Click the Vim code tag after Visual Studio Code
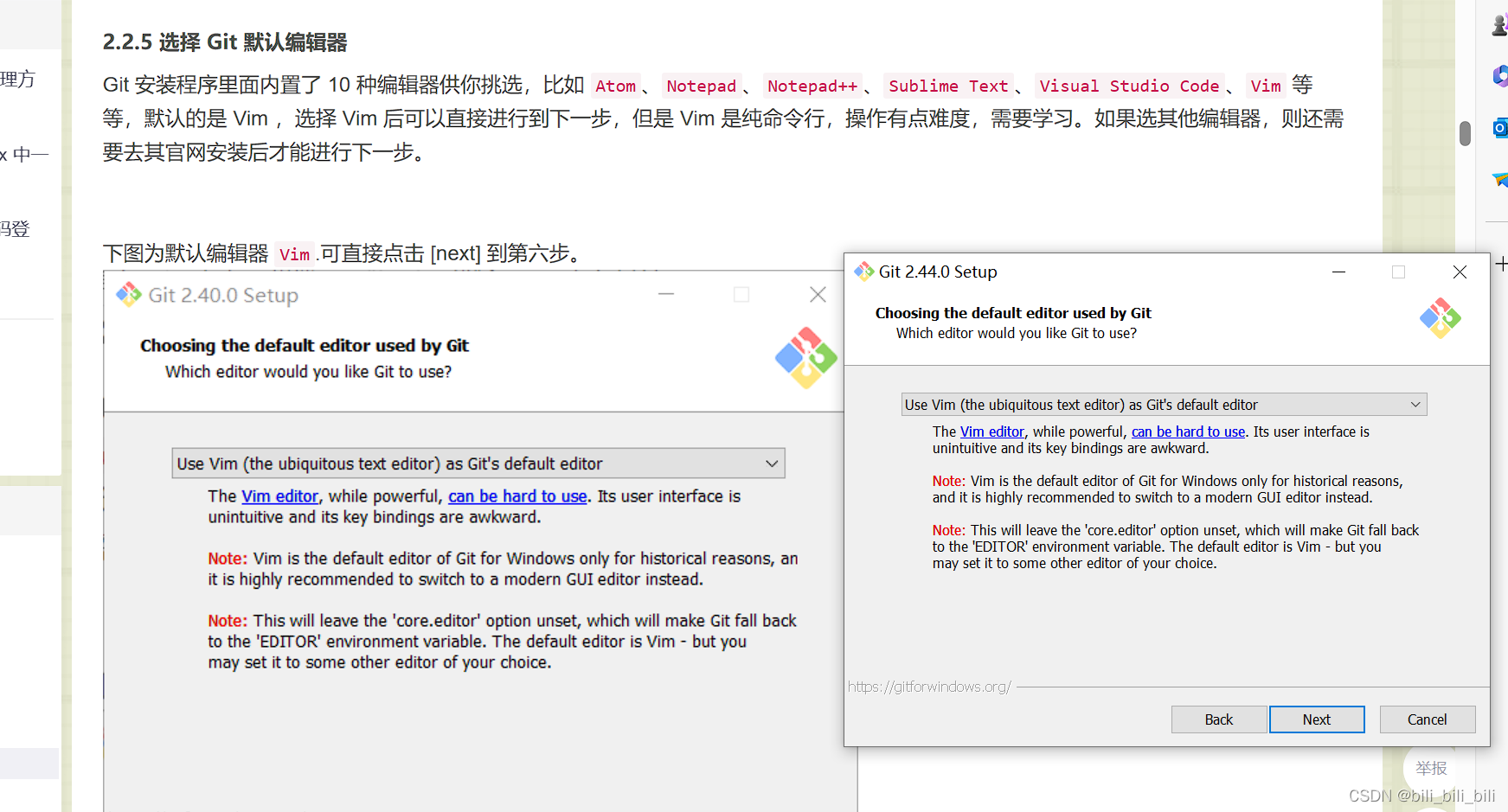The image size is (1508, 812). pyautogui.click(x=1266, y=86)
